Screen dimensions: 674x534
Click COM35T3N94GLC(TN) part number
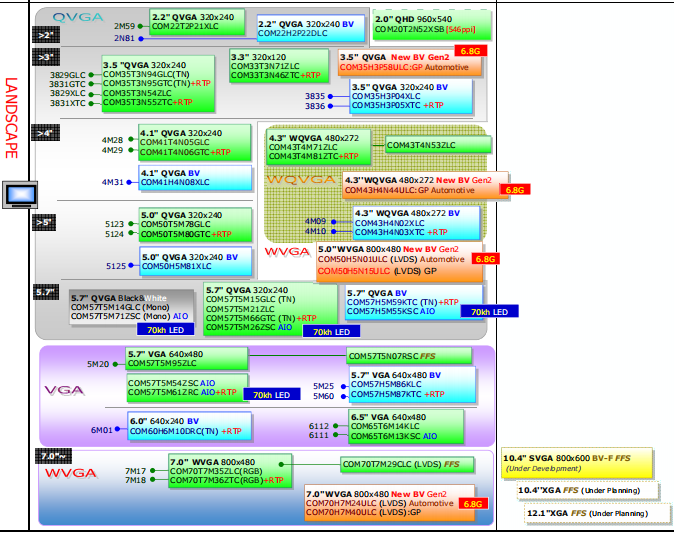146,74
